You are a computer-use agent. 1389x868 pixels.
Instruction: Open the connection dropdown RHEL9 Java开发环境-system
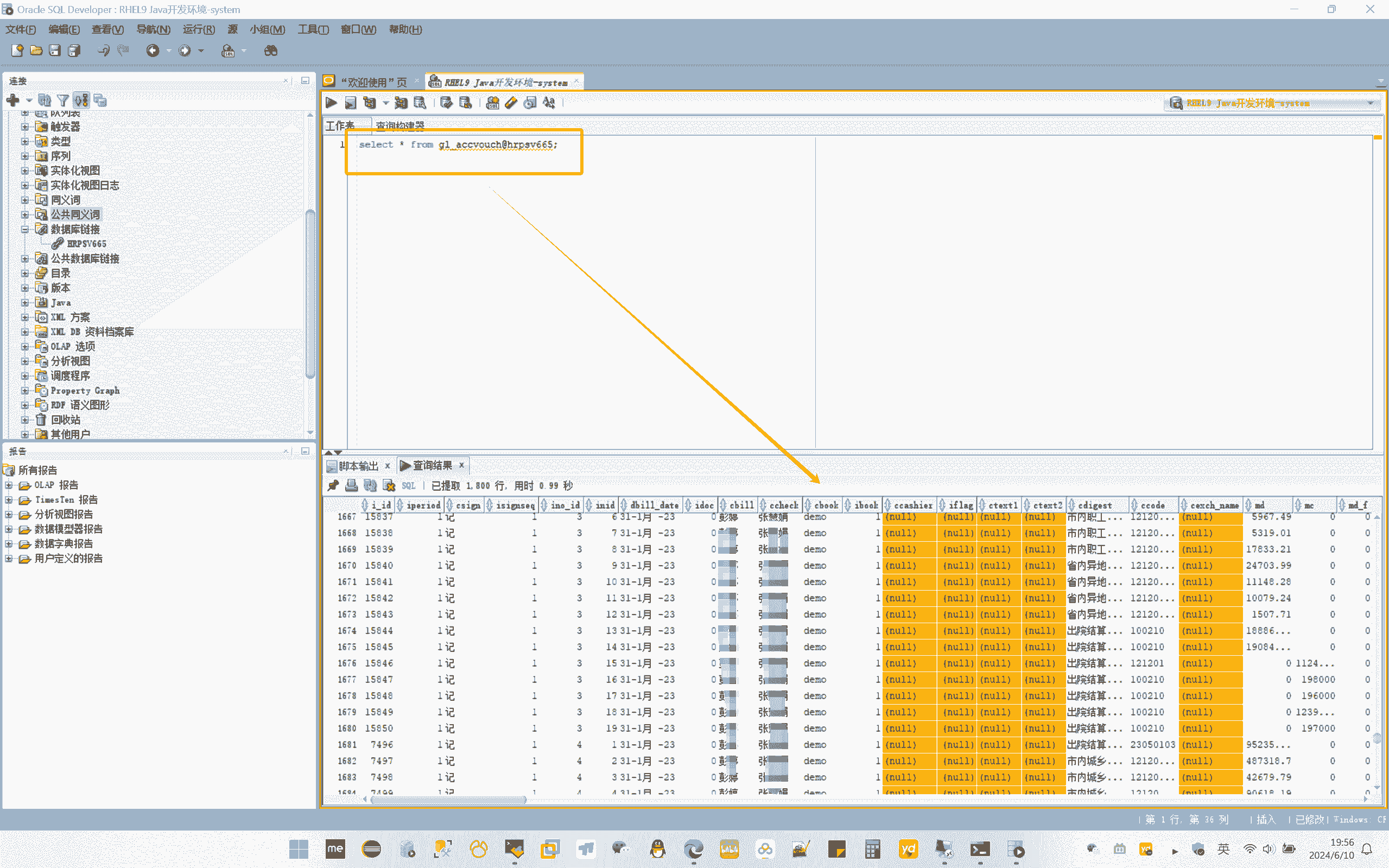pyautogui.click(x=1371, y=103)
